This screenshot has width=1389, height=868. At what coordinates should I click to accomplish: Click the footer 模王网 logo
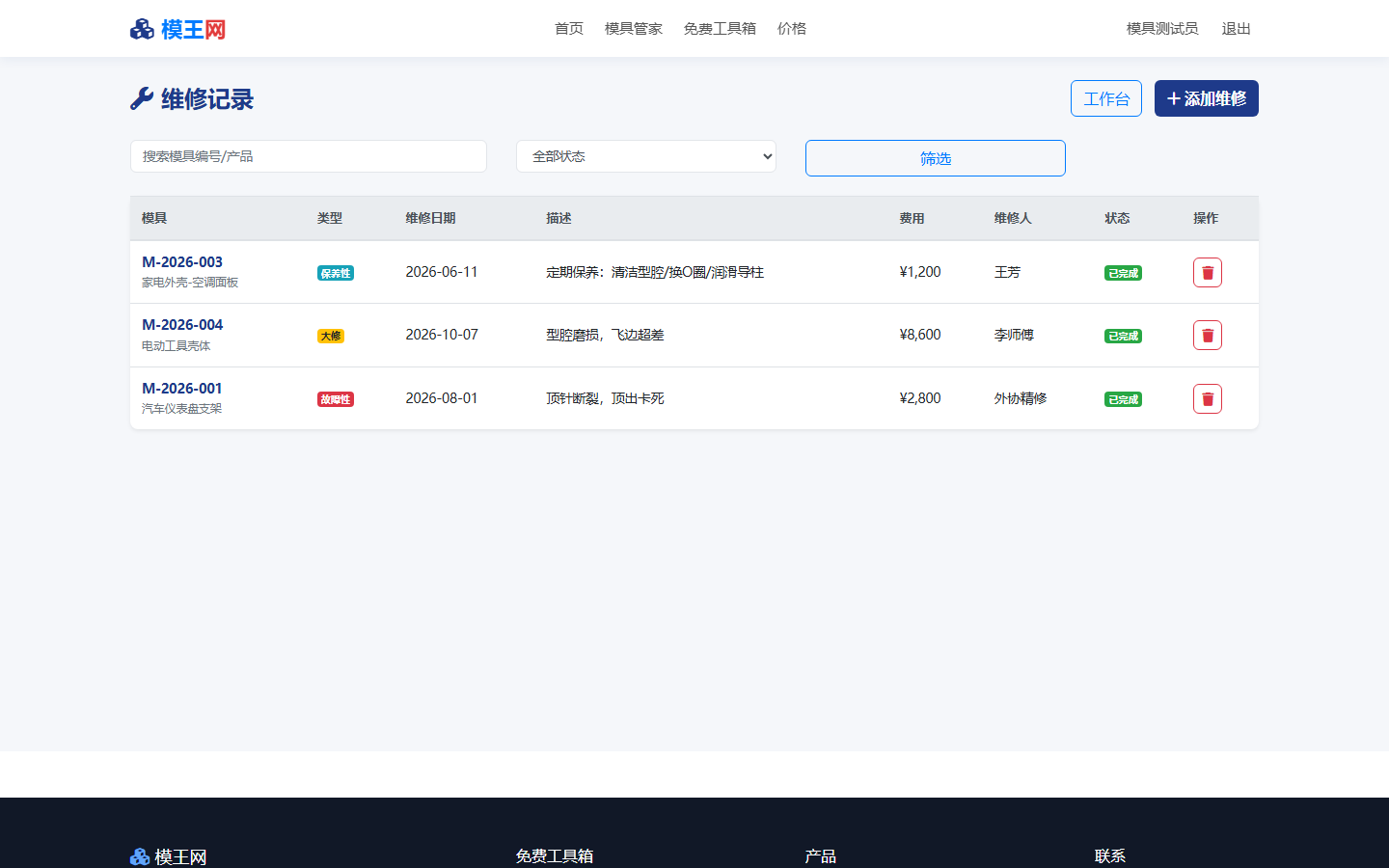click(x=169, y=856)
